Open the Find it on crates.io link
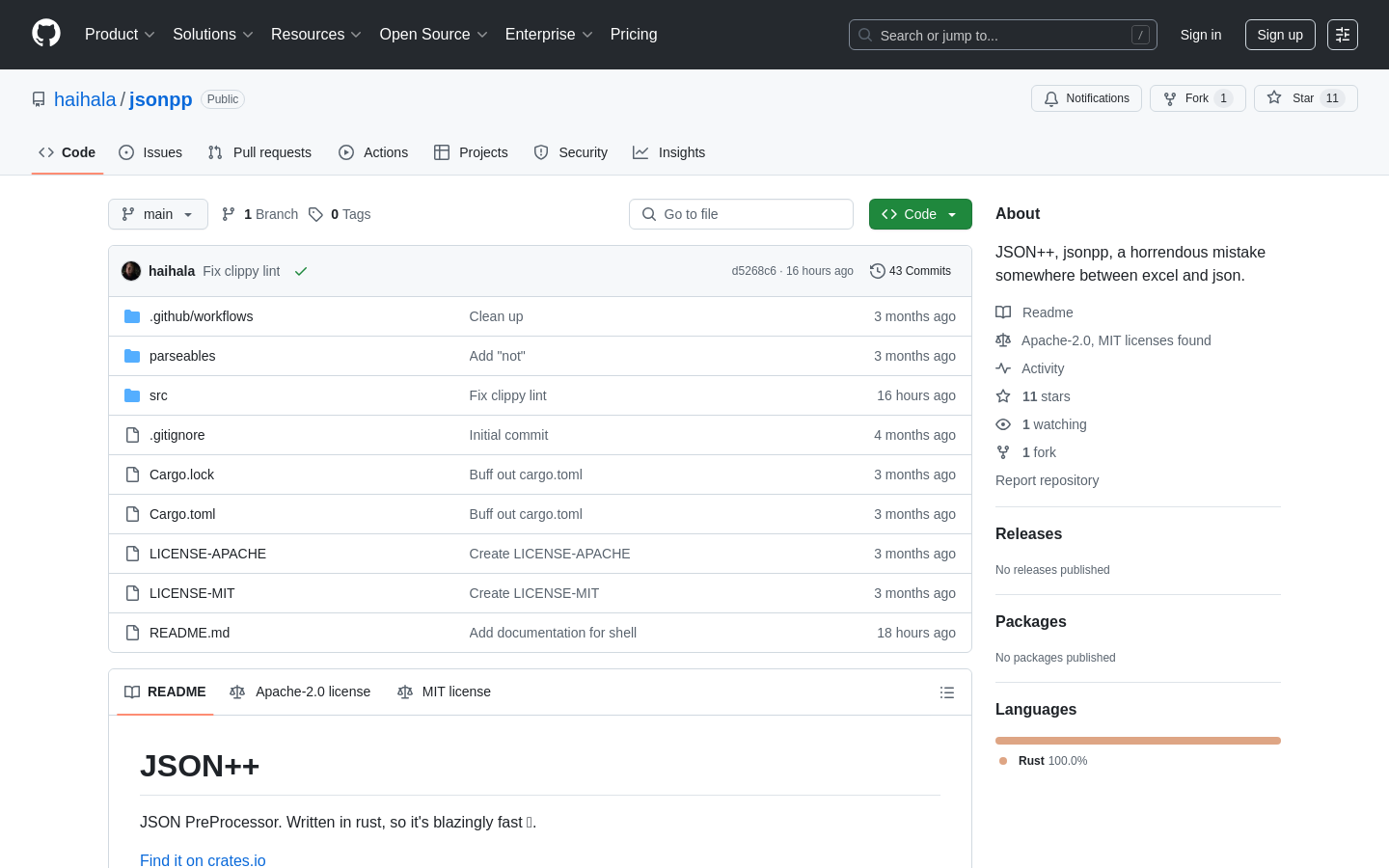This screenshot has width=1389, height=868. (203, 860)
